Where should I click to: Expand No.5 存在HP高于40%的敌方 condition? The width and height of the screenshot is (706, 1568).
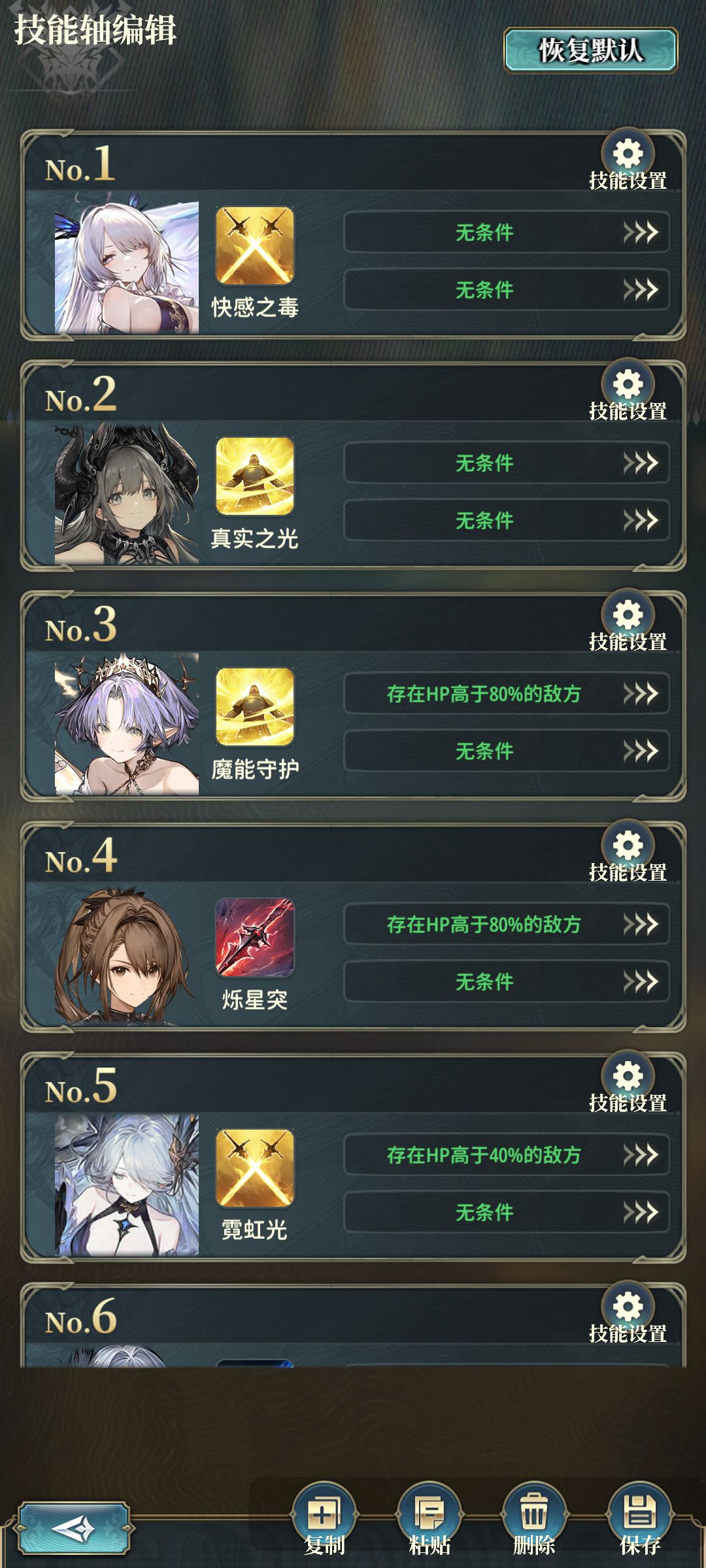point(507,1154)
